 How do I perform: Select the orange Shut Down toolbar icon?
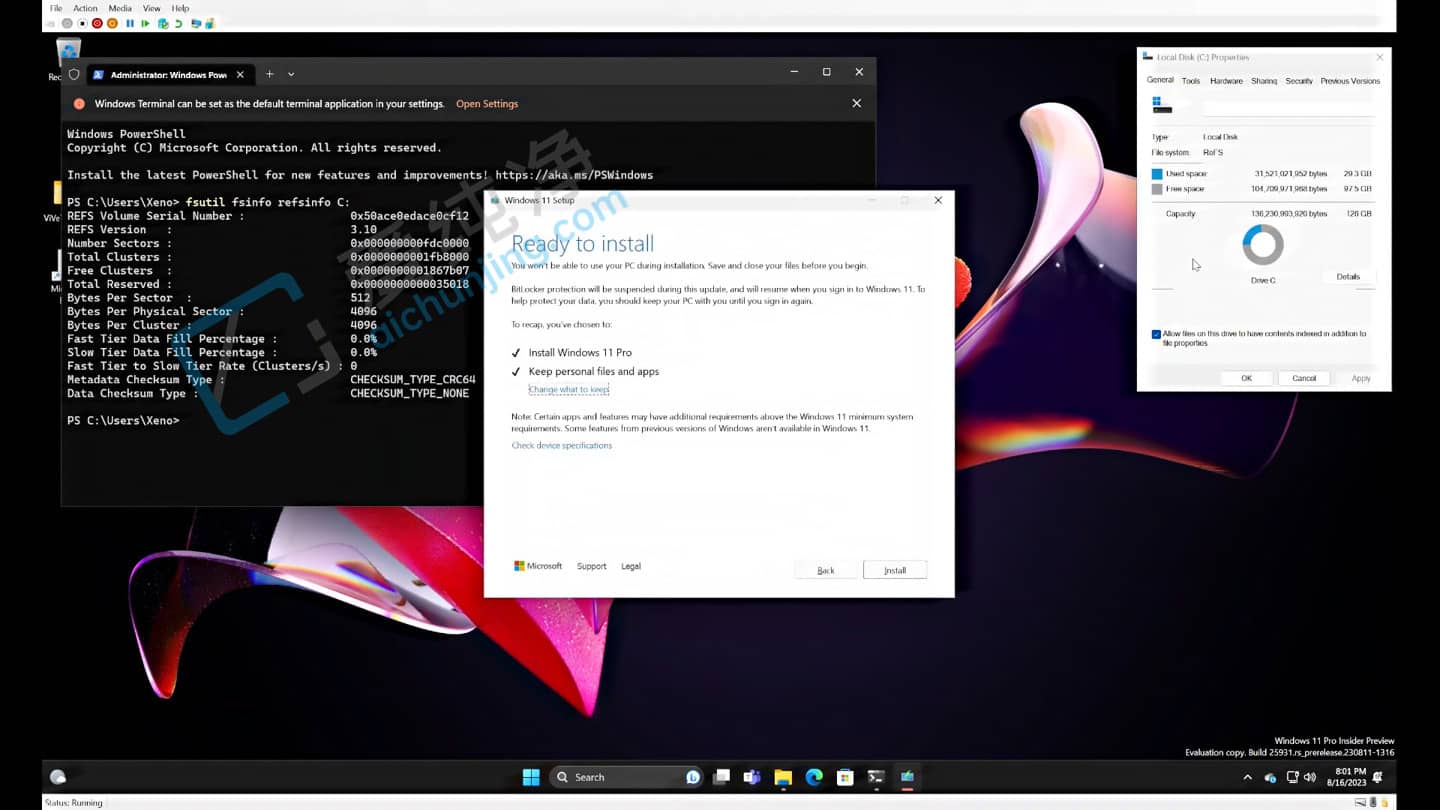click(113, 23)
